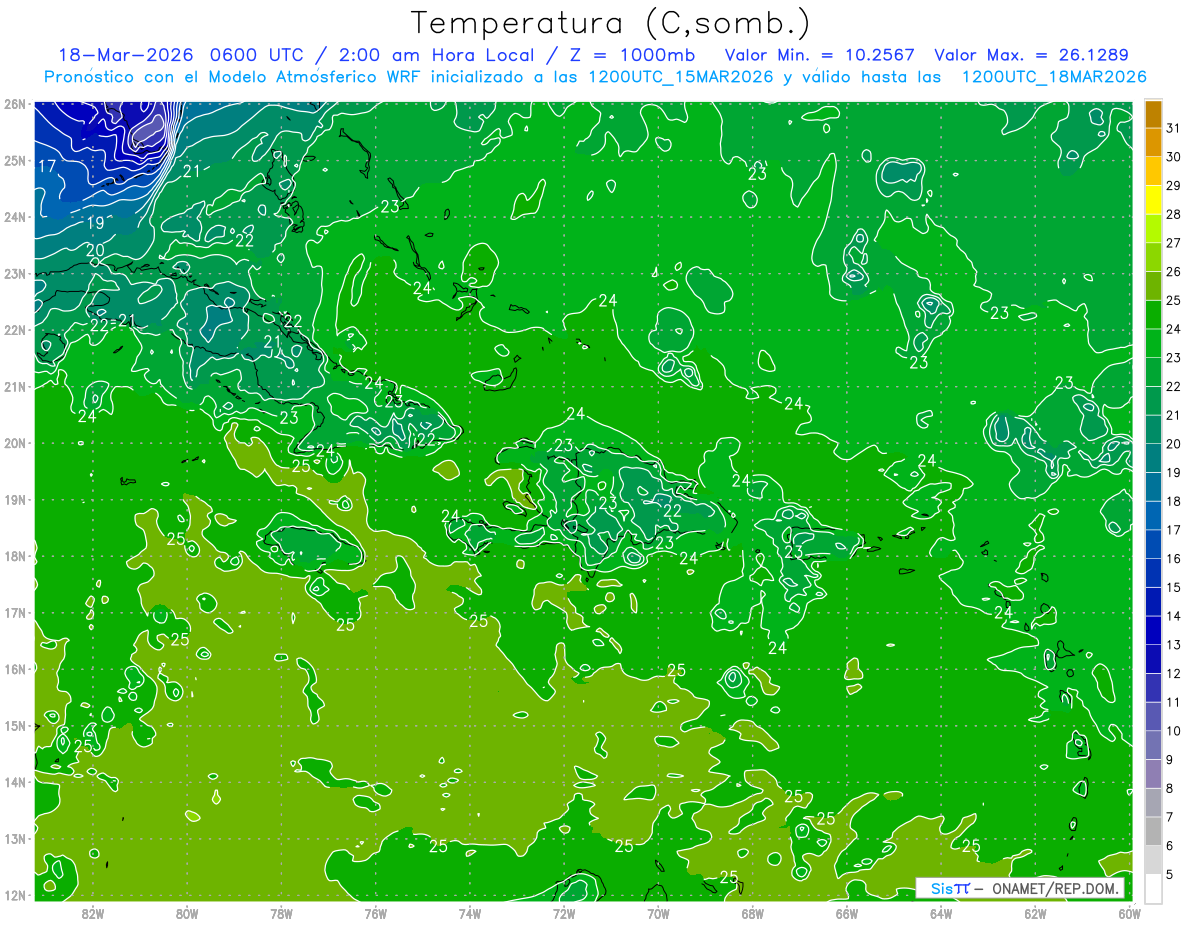Click the '74W' longitude axis label

click(469, 914)
